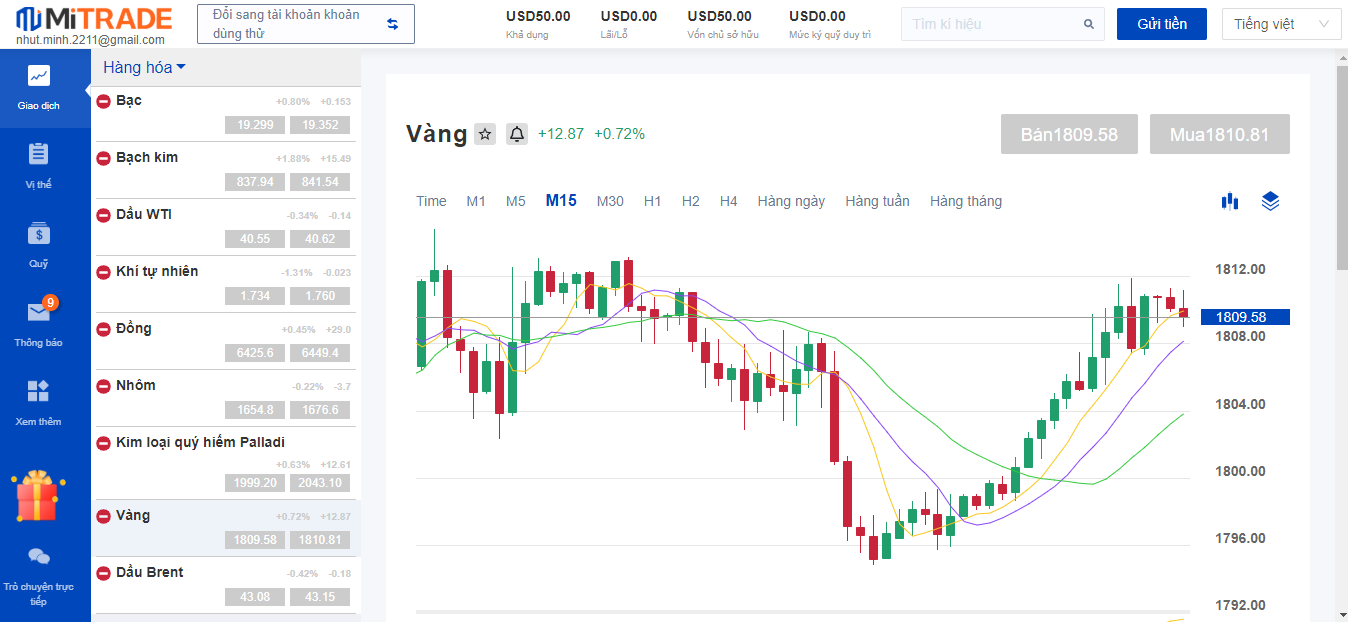Click the Tìm kí hiệu search field
Viewport: 1348px width, 622px height.
pos(993,24)
